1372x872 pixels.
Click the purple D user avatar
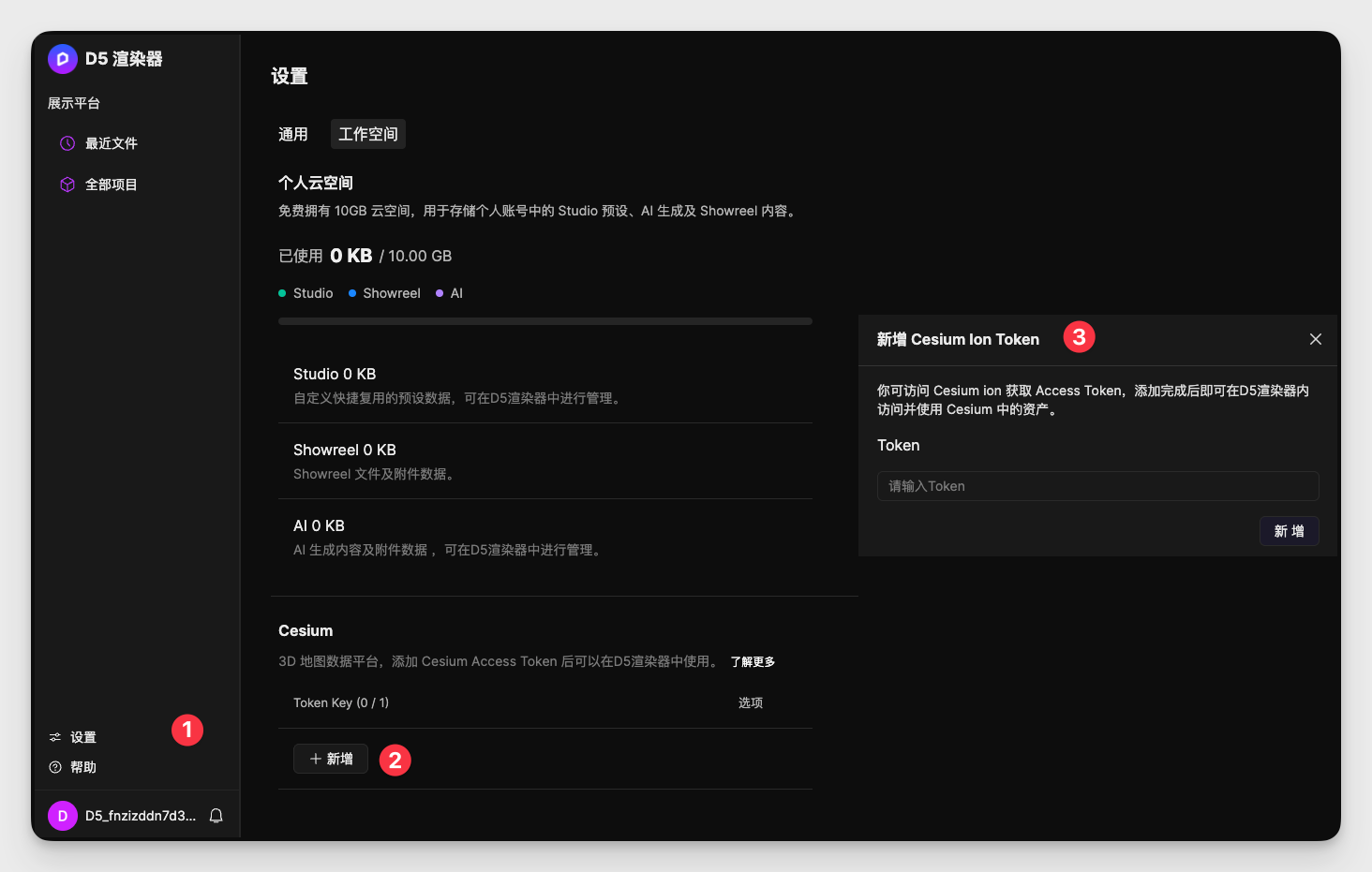pyautogui.click(x=63, y=816)
